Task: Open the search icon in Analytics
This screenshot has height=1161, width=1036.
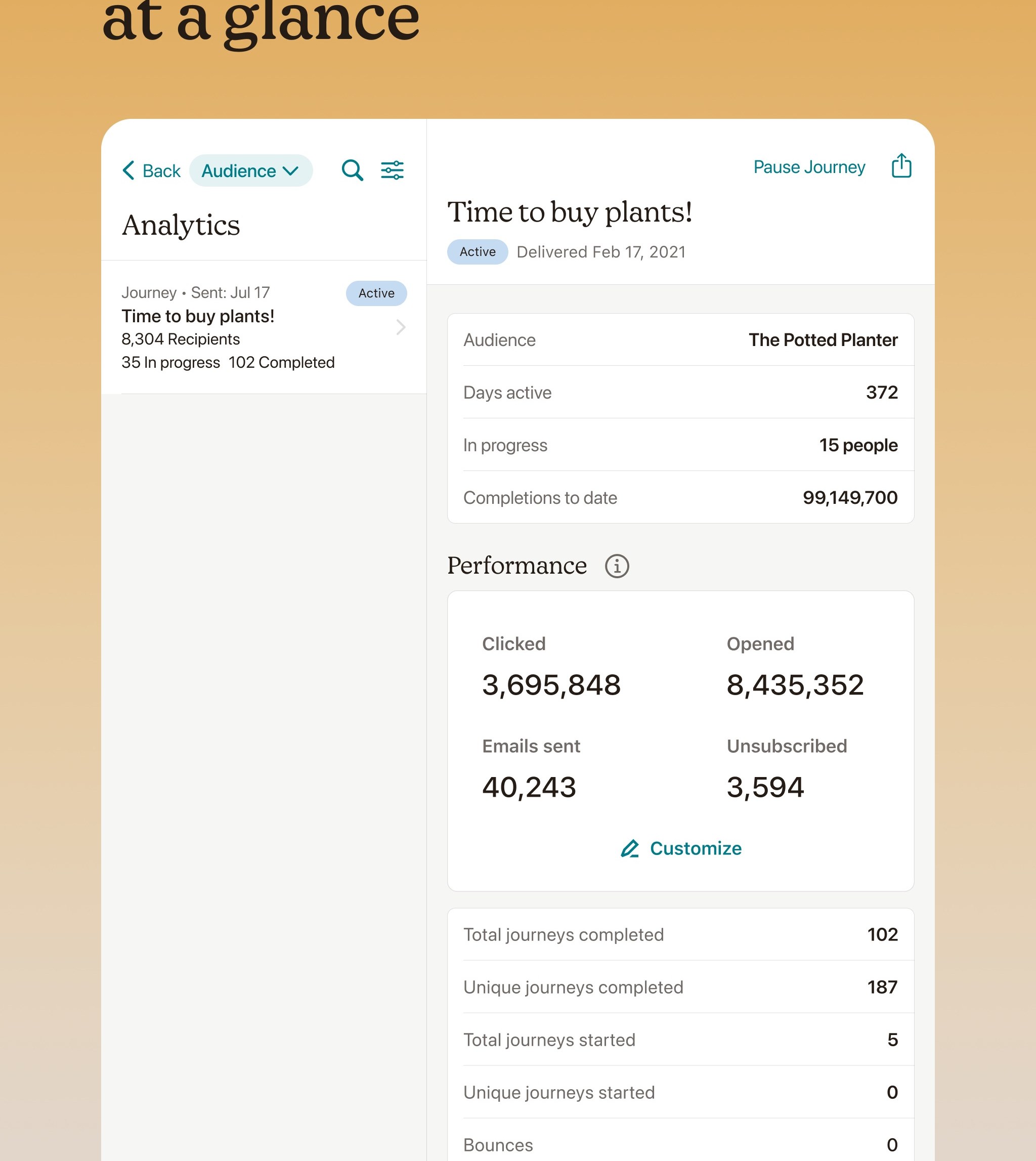Action: pos(353,170)
